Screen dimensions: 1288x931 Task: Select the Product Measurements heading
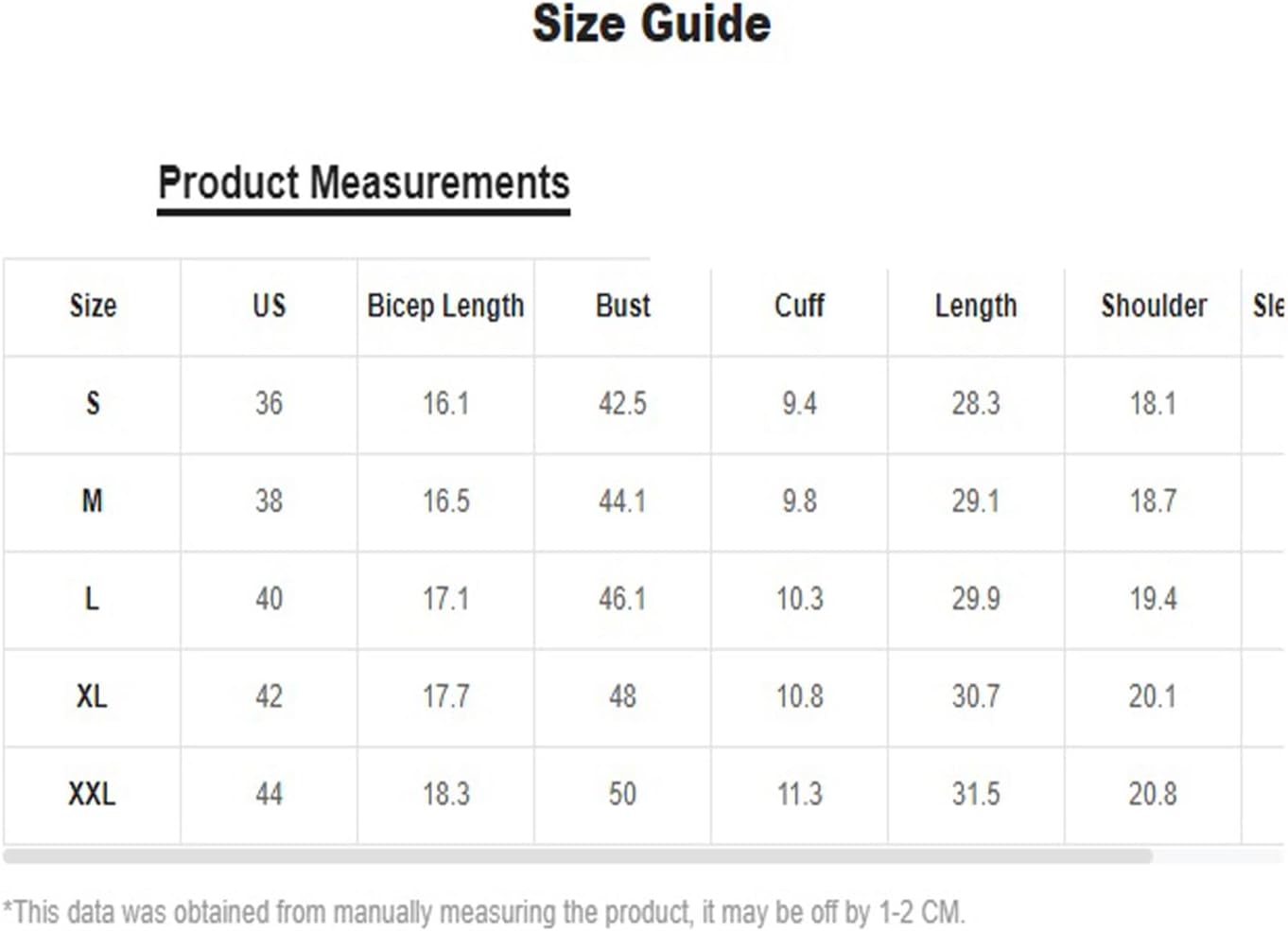[x=363, y=183]
